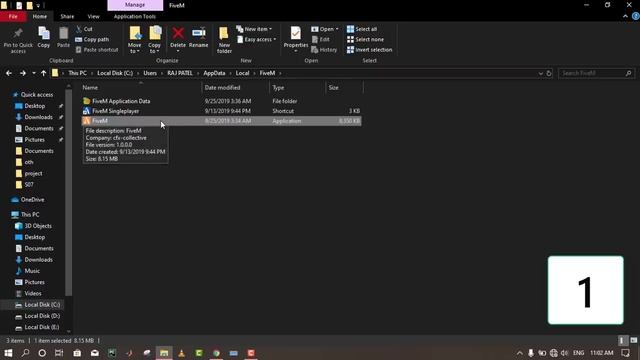Click Copy path in Clipboard group
The height and width of the screenshot is (360, 640).
coord(92,39)
